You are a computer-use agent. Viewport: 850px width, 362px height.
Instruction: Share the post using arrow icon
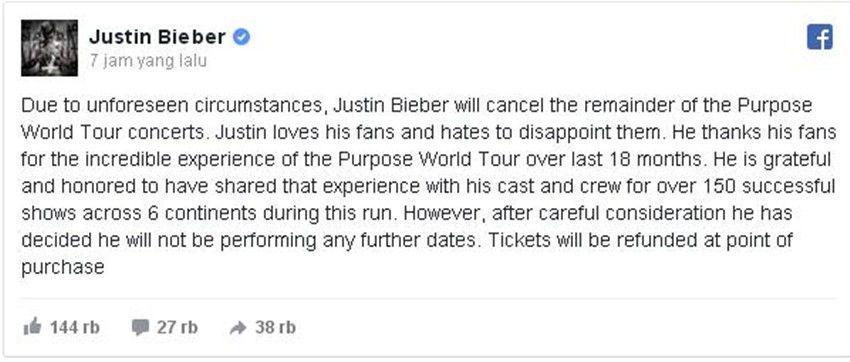[x=237, y=328]
